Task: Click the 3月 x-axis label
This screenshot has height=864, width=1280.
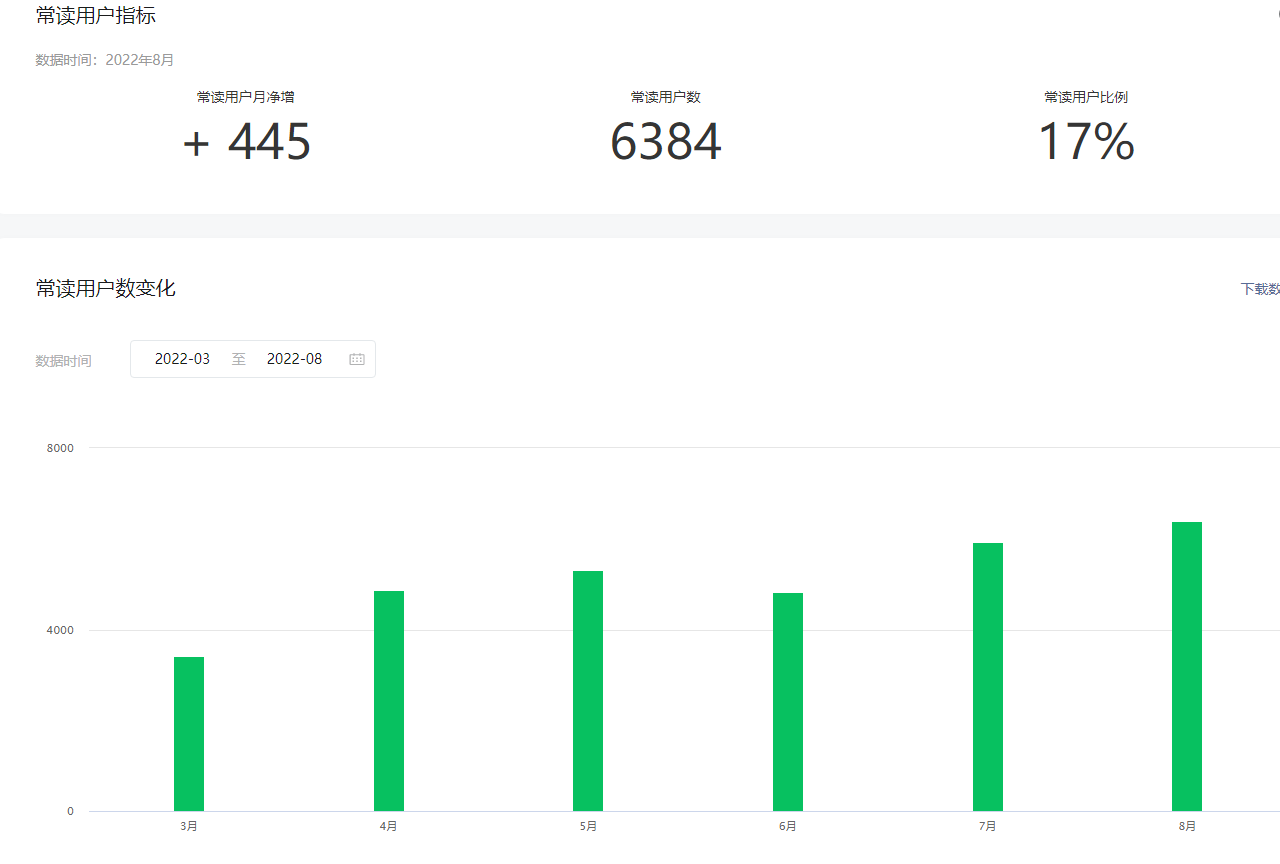Action: (x=189, y=826)
